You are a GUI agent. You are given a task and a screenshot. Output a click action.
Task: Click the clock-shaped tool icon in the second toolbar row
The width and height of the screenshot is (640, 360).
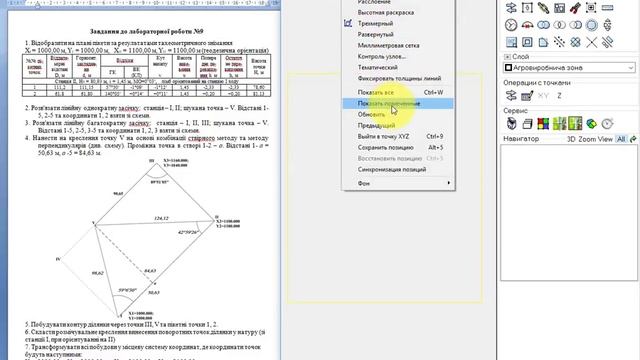(511, 25)
